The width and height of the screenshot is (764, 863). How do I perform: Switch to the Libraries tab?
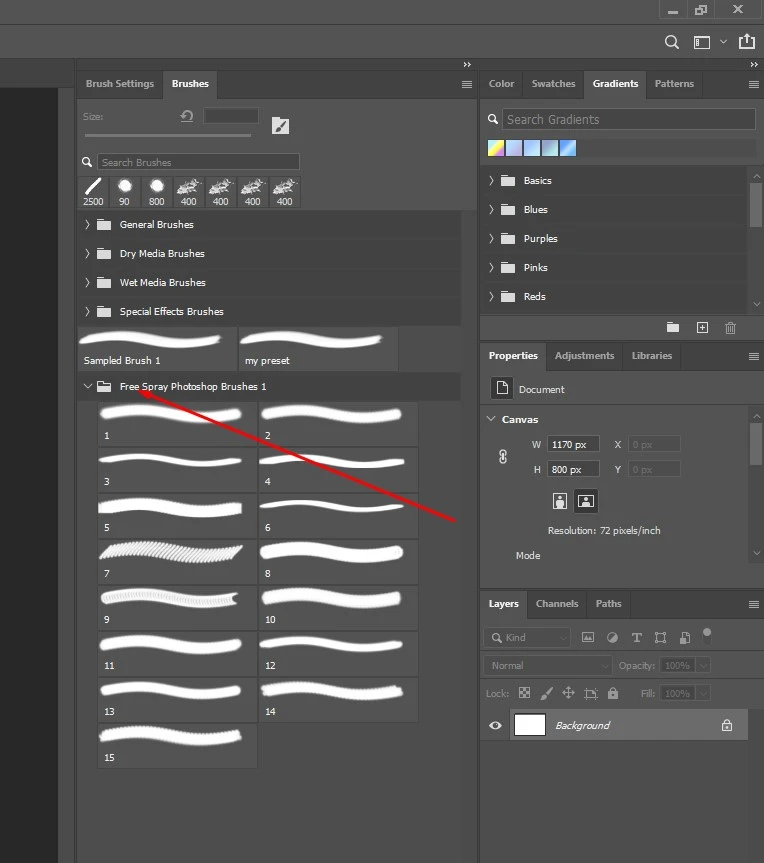652,356
